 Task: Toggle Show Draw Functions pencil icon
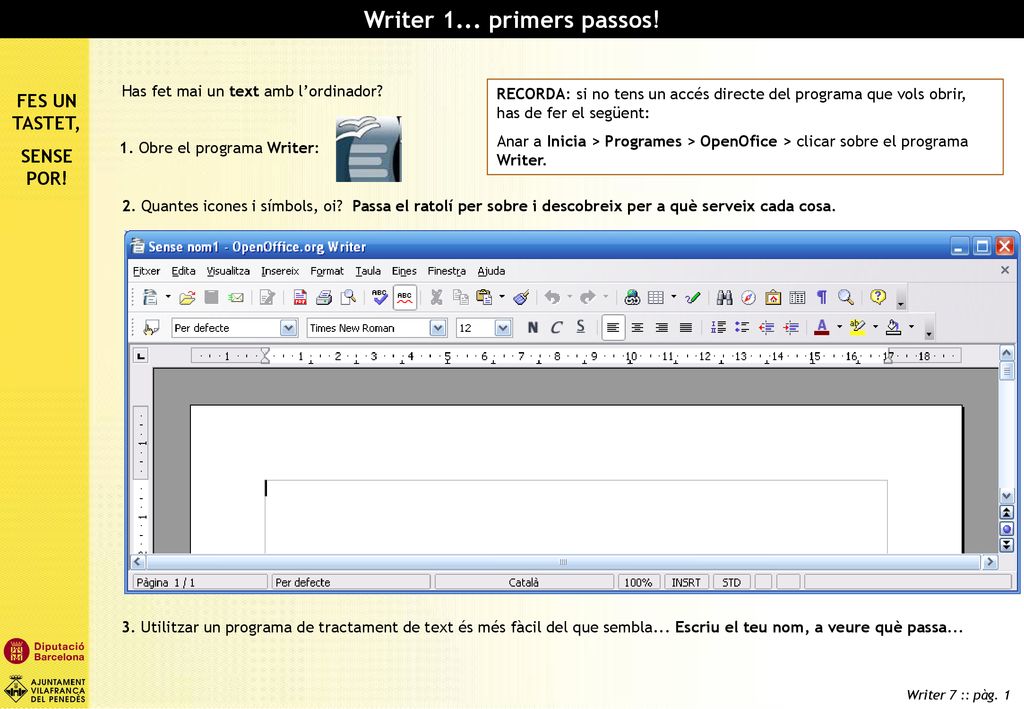(693, 298)
